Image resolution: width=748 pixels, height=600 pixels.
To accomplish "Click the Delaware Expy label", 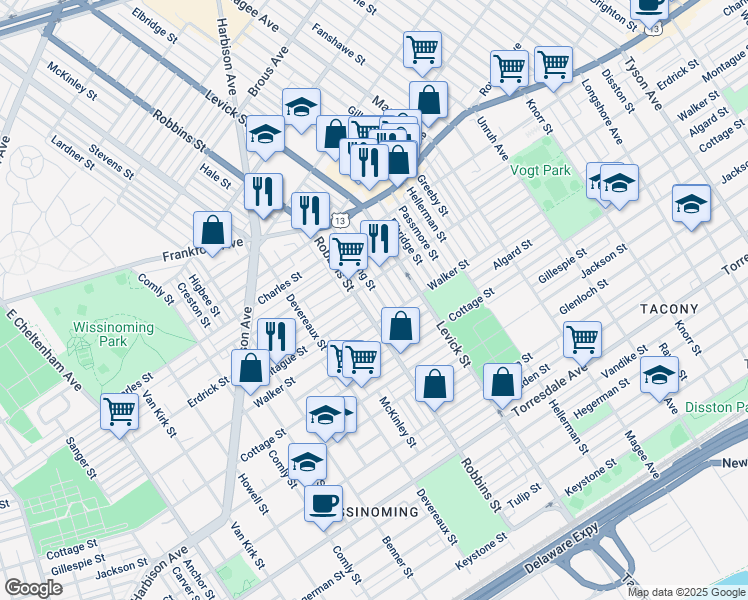I will pos(560,549).
